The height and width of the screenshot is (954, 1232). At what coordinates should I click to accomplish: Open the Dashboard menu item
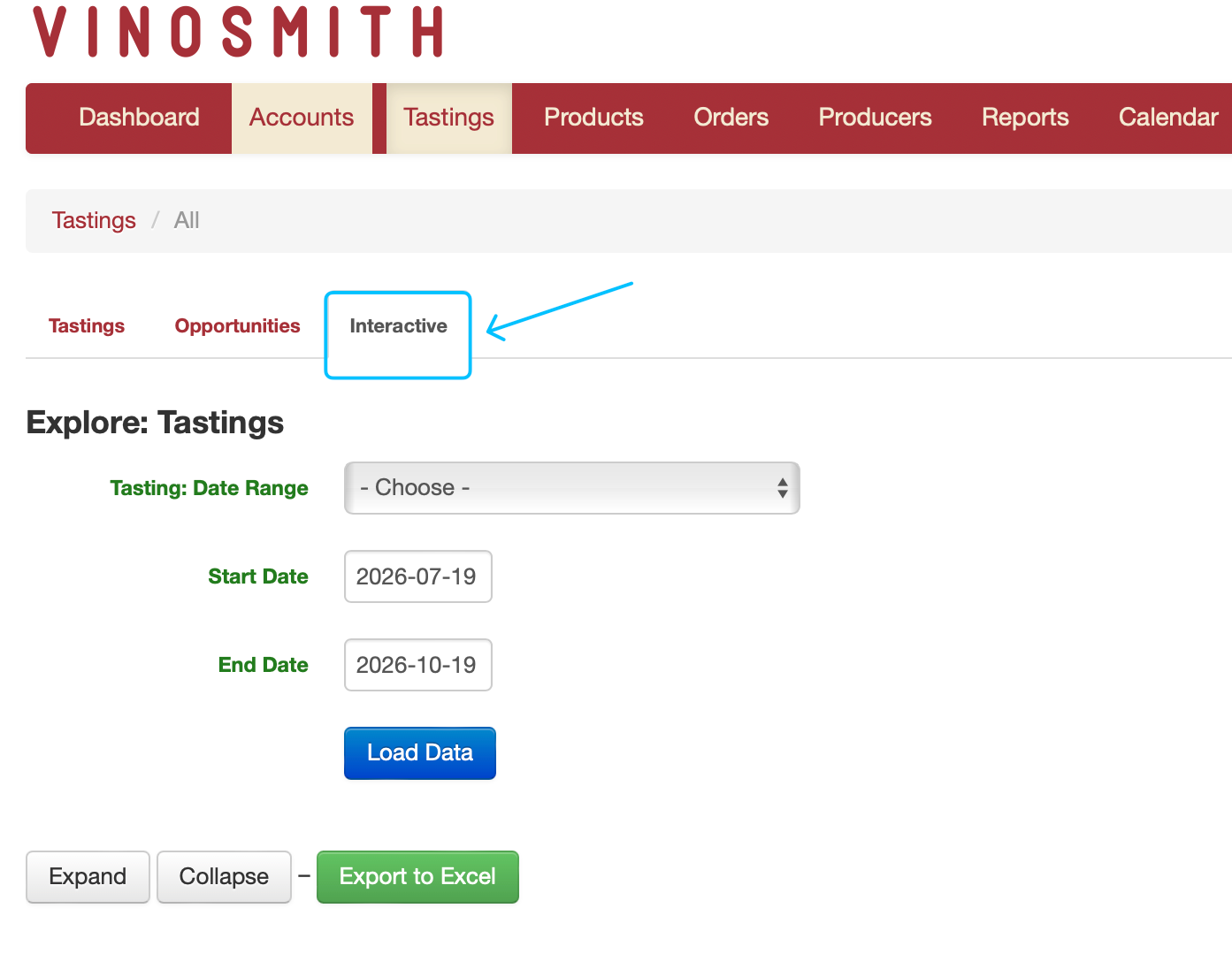click(139, 118)
